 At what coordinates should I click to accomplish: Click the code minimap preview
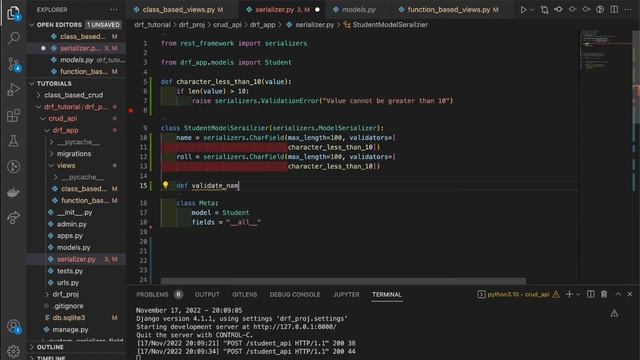(605, 49)
